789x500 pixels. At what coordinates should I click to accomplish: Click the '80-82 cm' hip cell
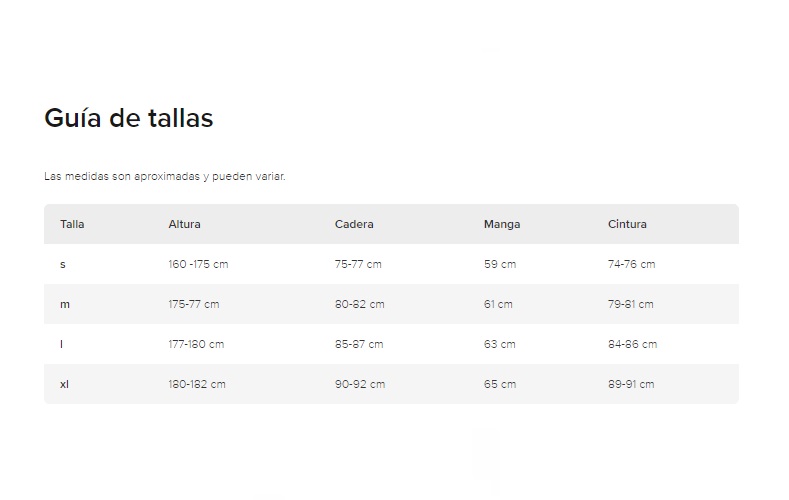click(360, 304)
